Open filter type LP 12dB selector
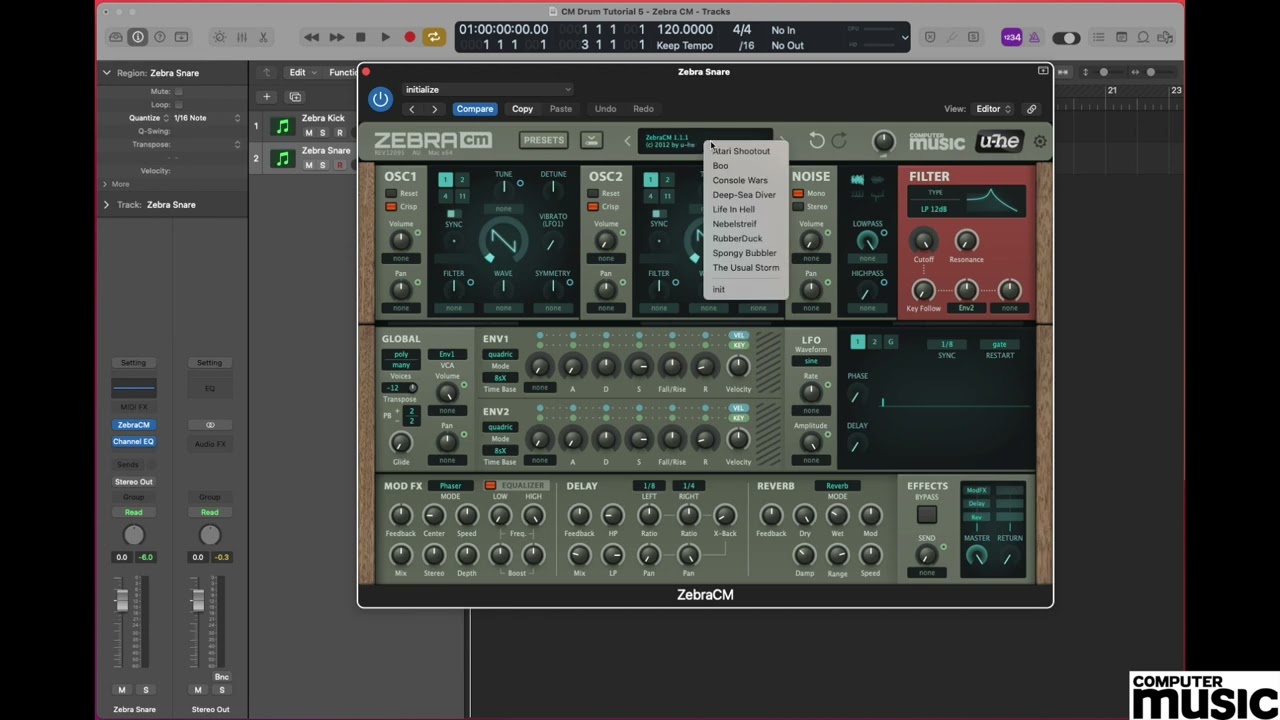1280x720 pixels. tap(934, 209)
